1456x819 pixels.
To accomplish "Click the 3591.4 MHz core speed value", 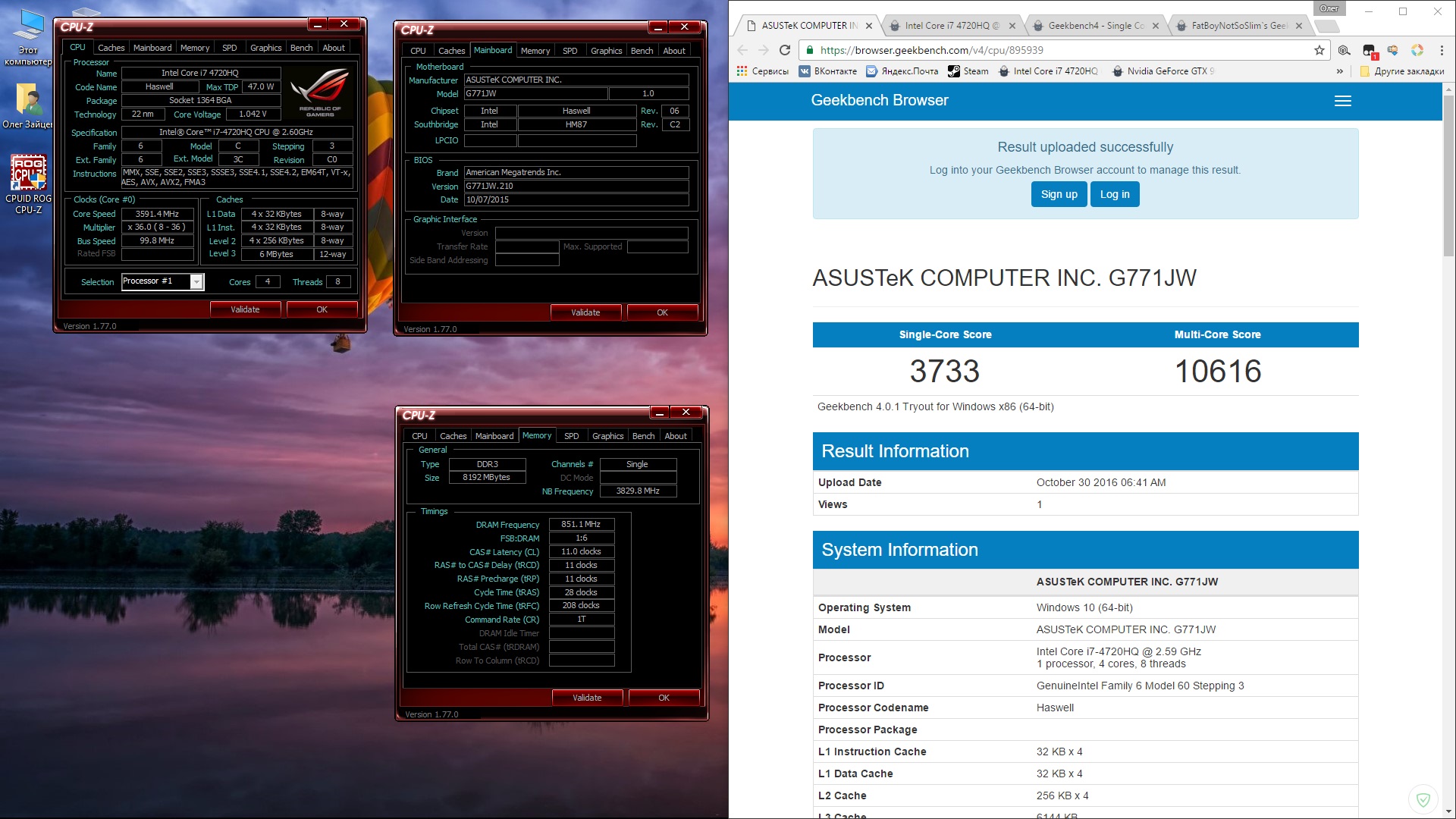I will click(157, 214).
